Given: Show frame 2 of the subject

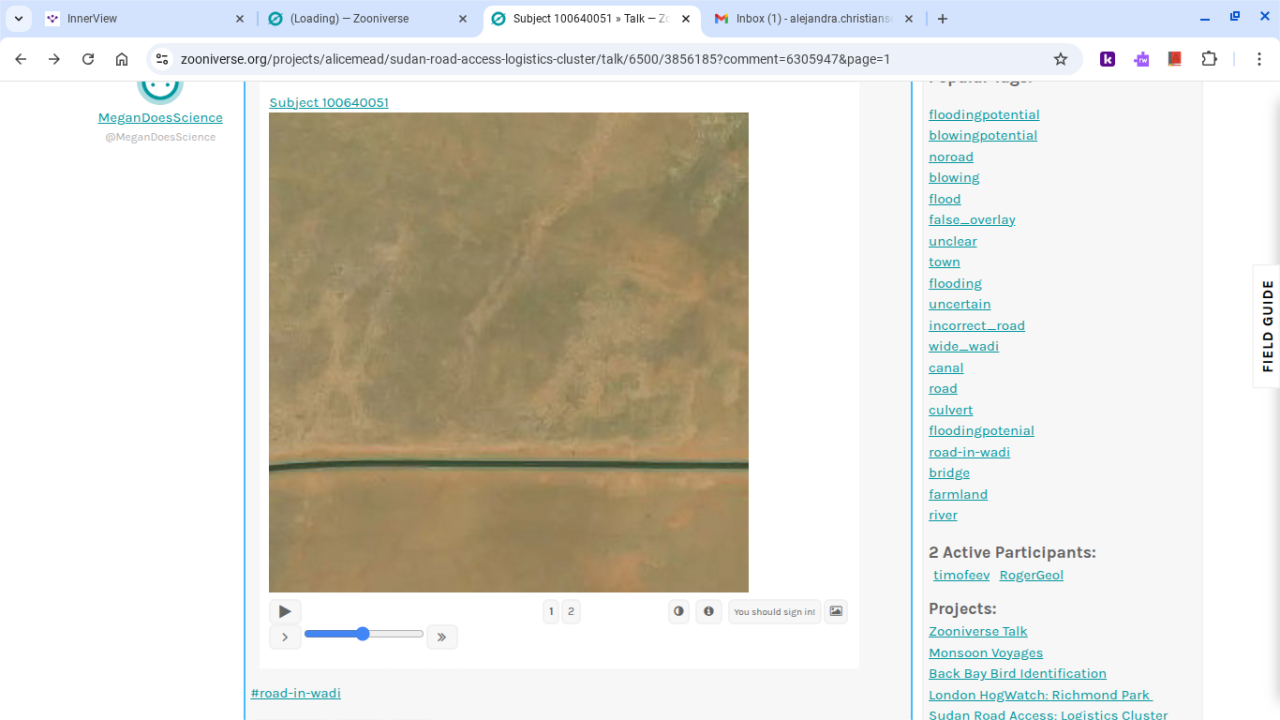Looking at the screenshot, I should click(x=571, y=612).
